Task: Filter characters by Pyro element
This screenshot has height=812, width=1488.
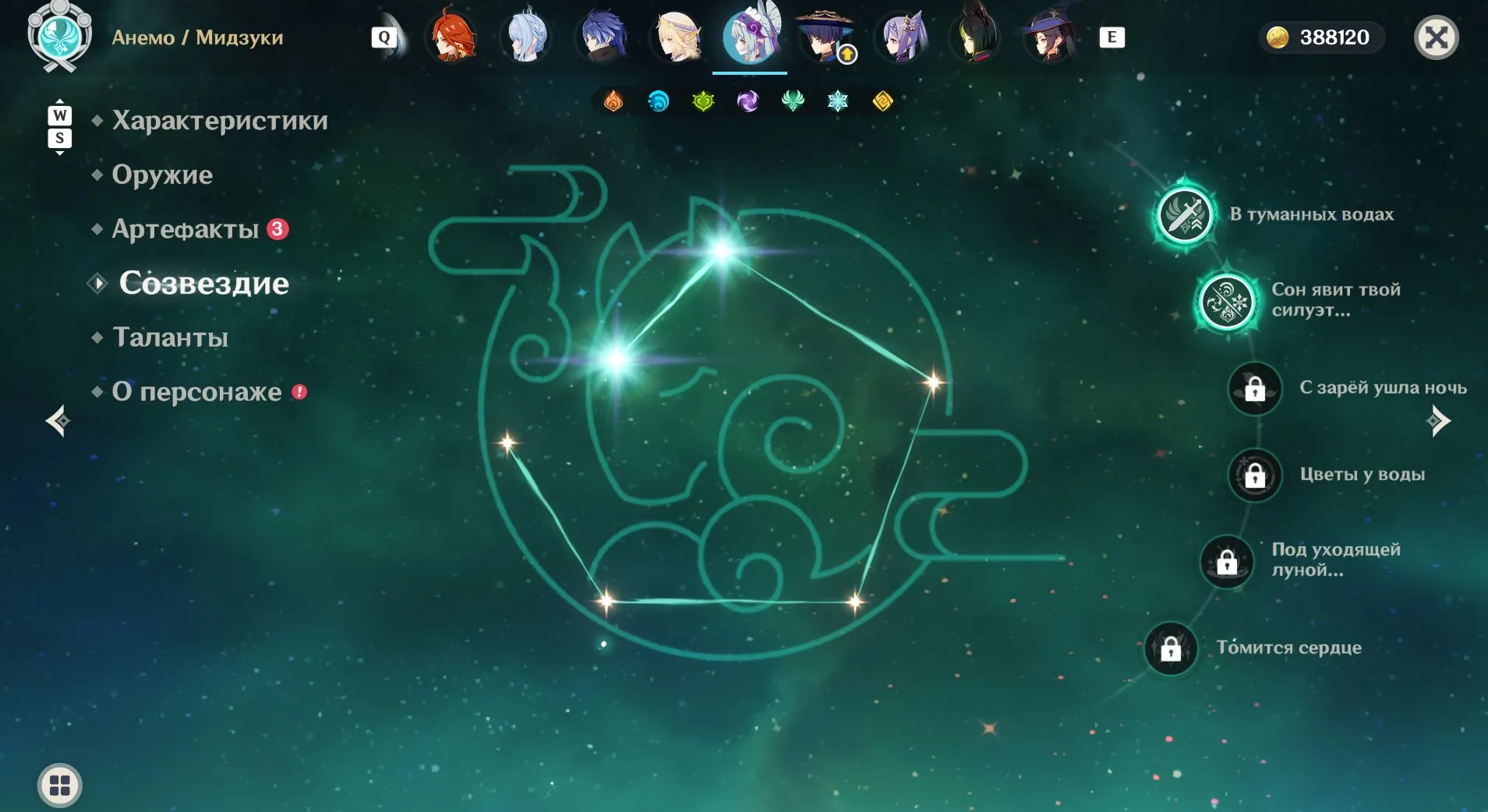Action: click(x=613, y=101)
